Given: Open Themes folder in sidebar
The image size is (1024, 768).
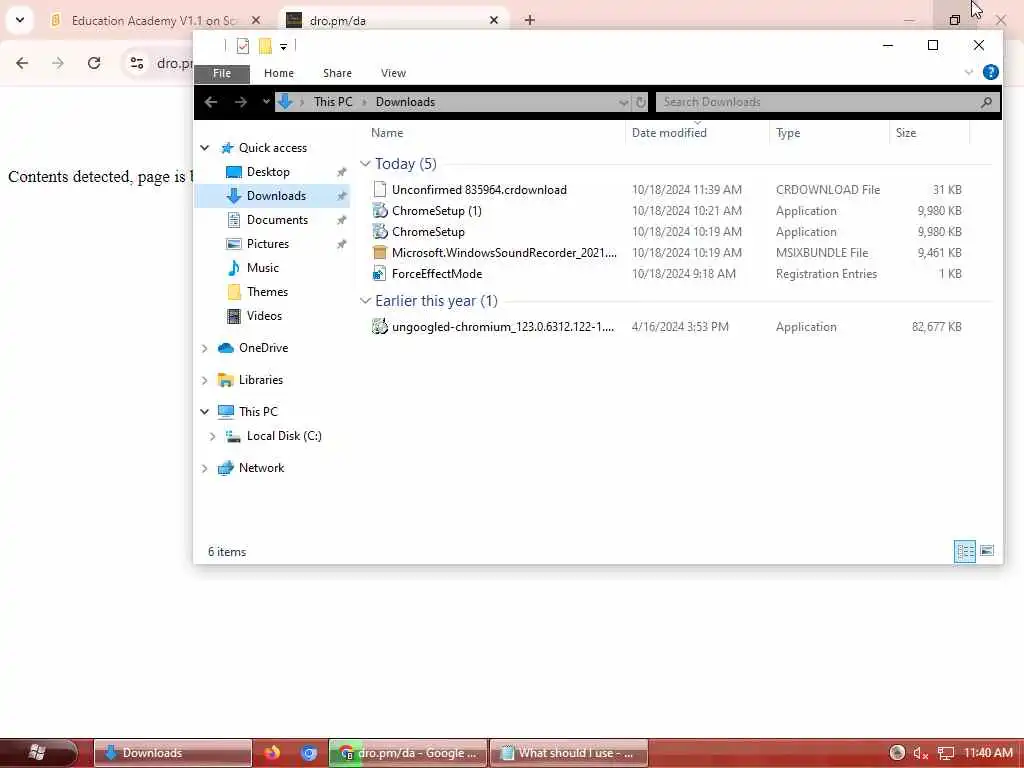Looking at the screenshot, I should click(x=267, y=292).
